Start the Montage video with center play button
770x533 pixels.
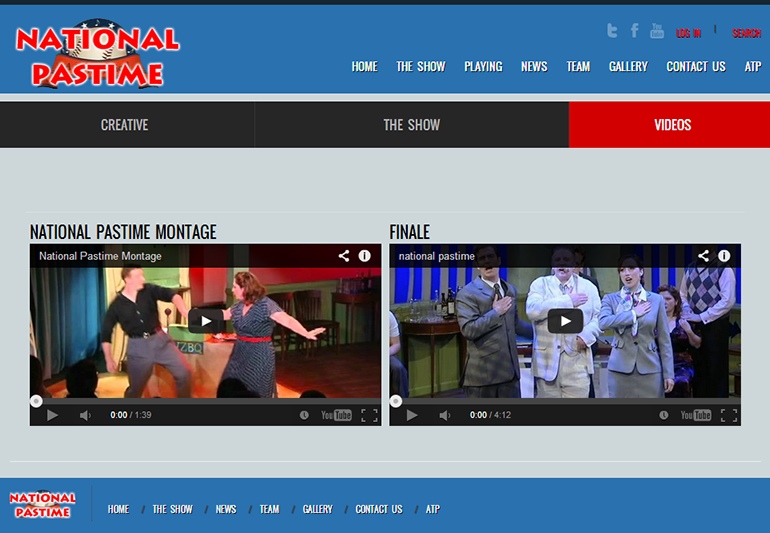pyautogui.click(x=206, y=321)
